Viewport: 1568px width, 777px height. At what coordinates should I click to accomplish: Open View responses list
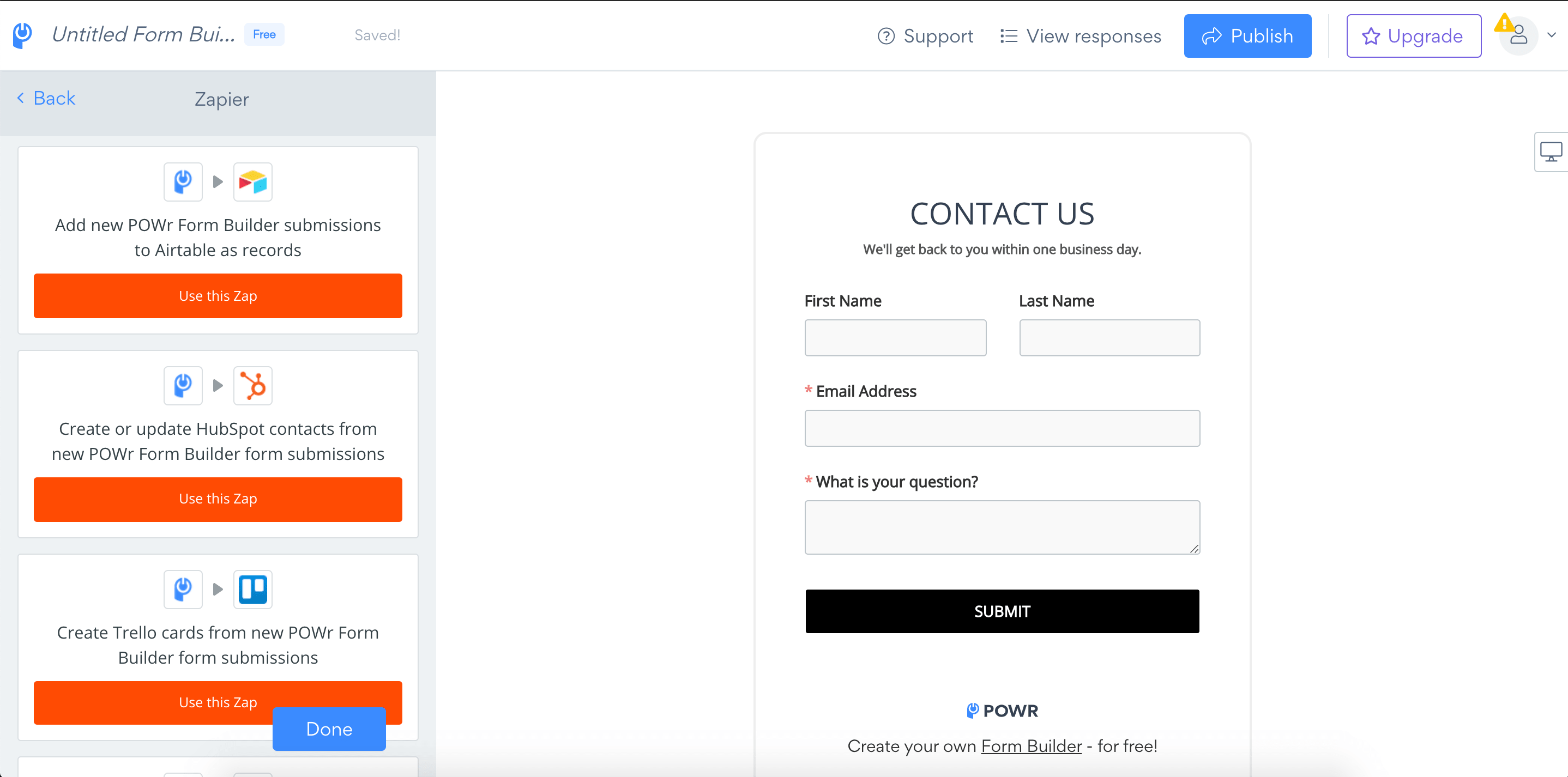(1081, 36)
